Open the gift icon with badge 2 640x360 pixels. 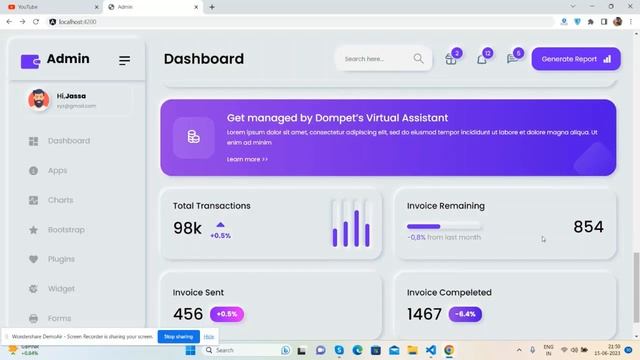451,59
